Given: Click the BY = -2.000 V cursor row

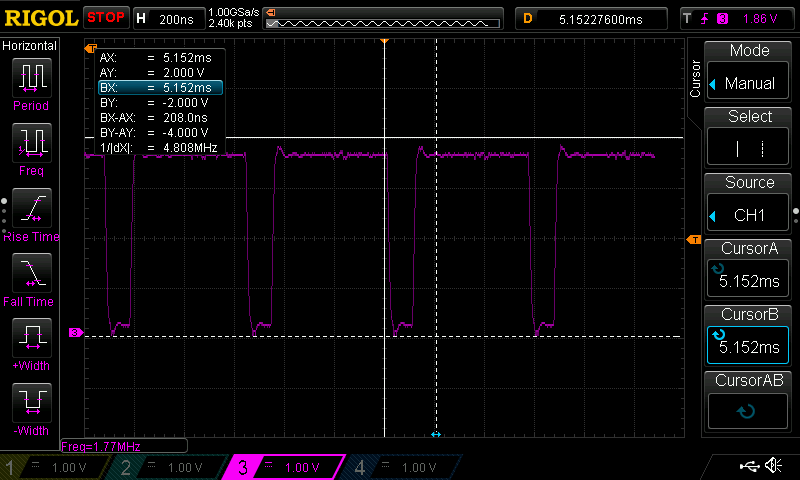Looking at the screenshot, I should coord(159,103).
